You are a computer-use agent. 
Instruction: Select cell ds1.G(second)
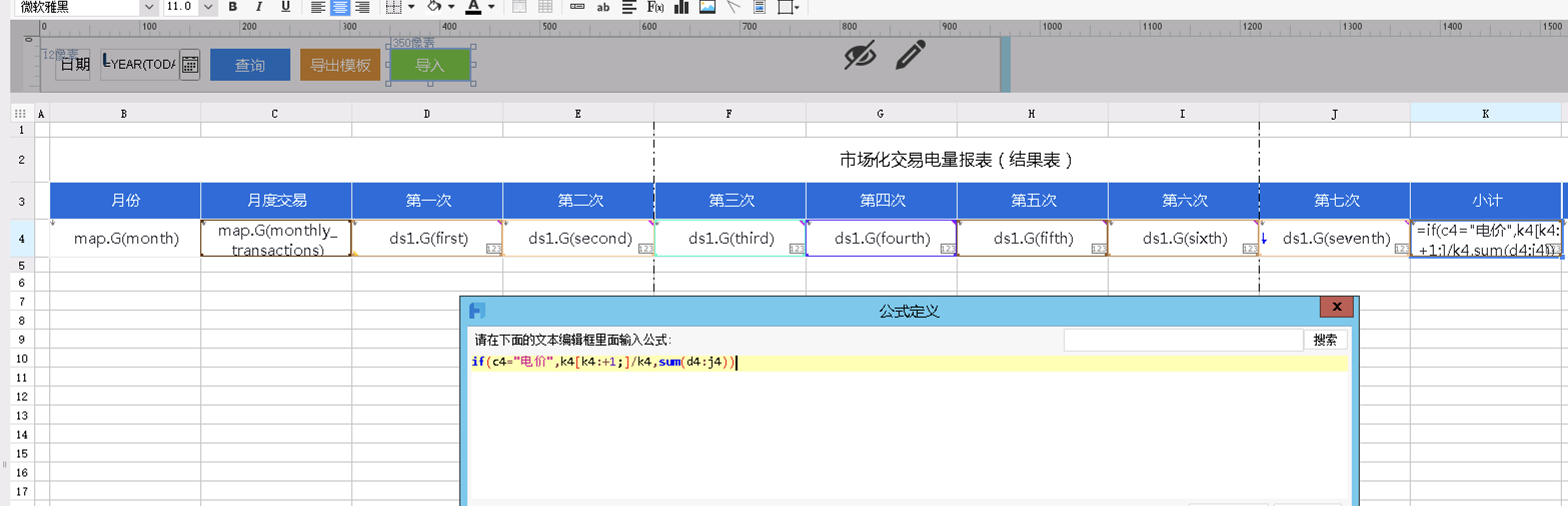(x=579, y=238)
